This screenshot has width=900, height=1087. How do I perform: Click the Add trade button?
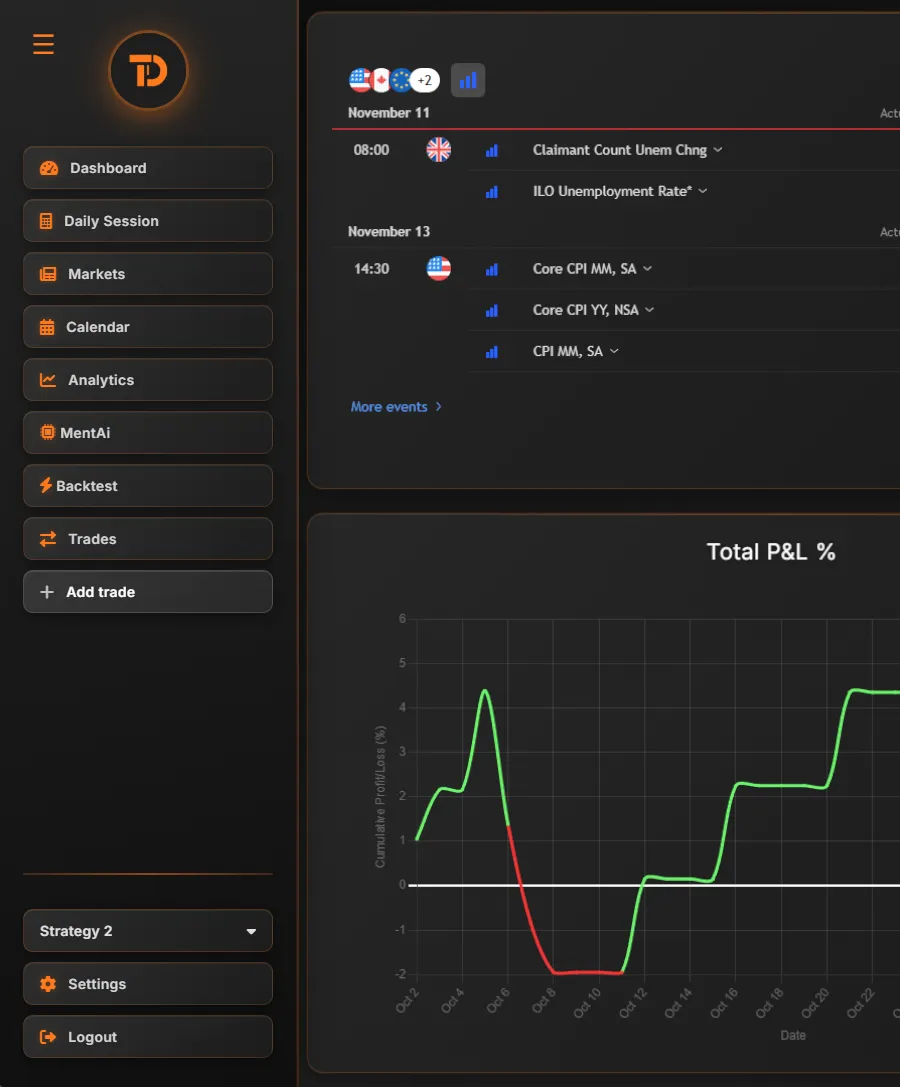point(148,592)
